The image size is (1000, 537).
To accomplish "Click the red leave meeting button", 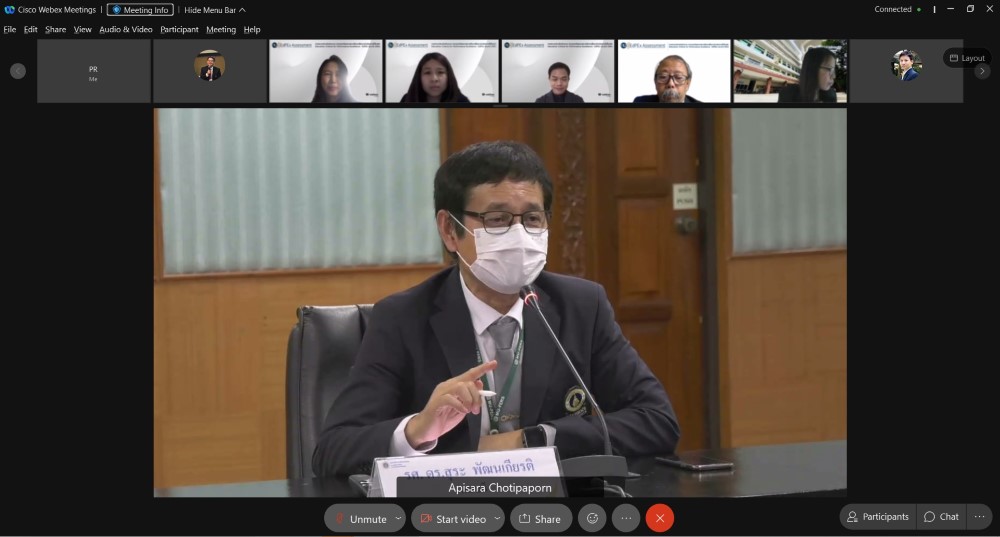I will pyautogui.click(x=659, y=518).
